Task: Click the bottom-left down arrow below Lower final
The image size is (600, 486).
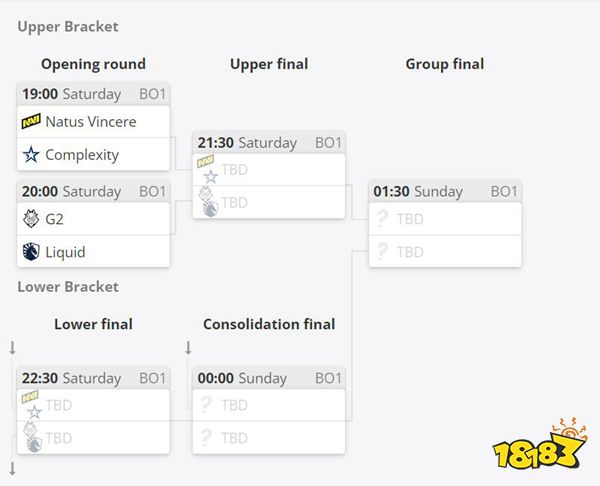Action: [13, 469]
